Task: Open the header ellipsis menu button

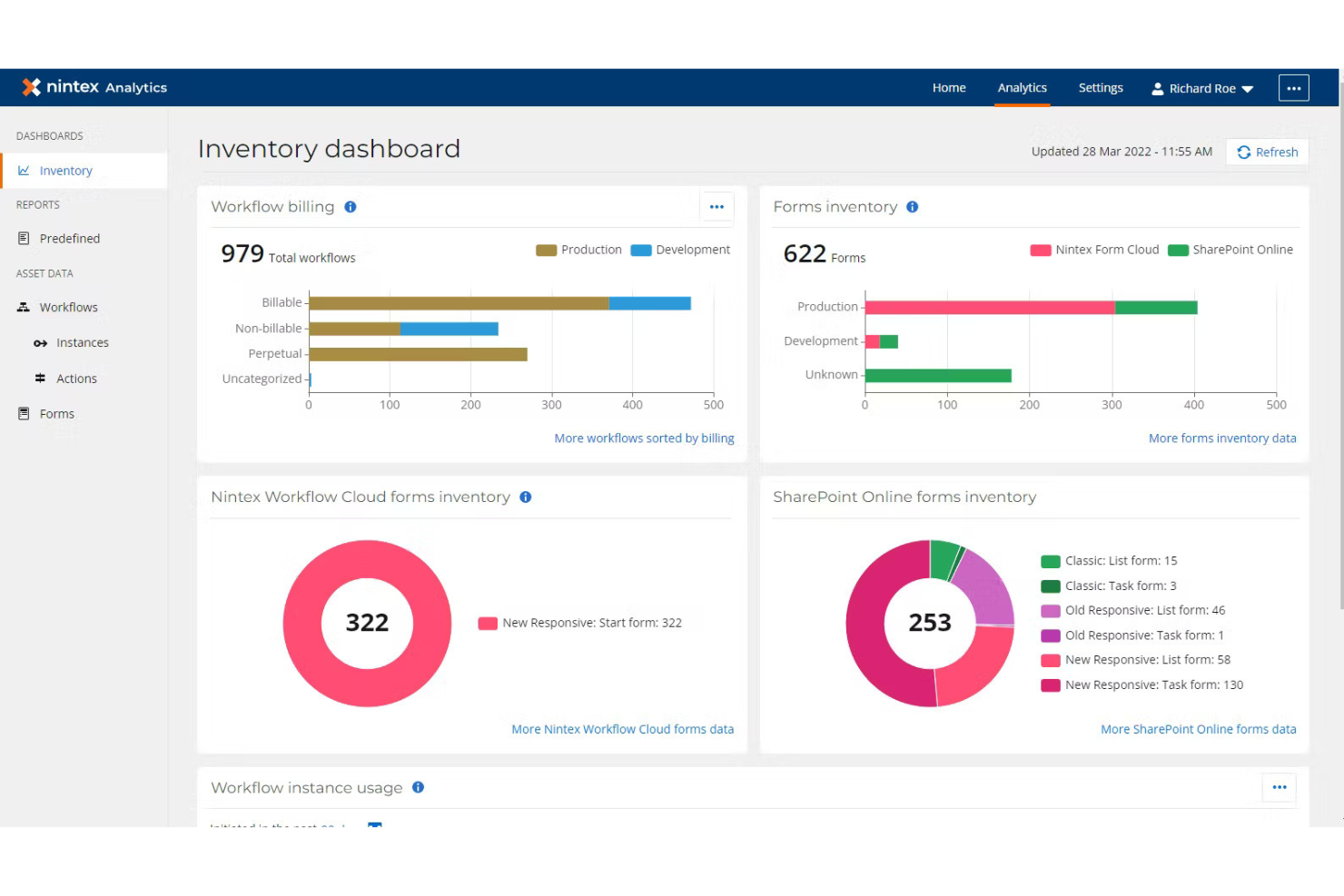Action: point(1294,88)
